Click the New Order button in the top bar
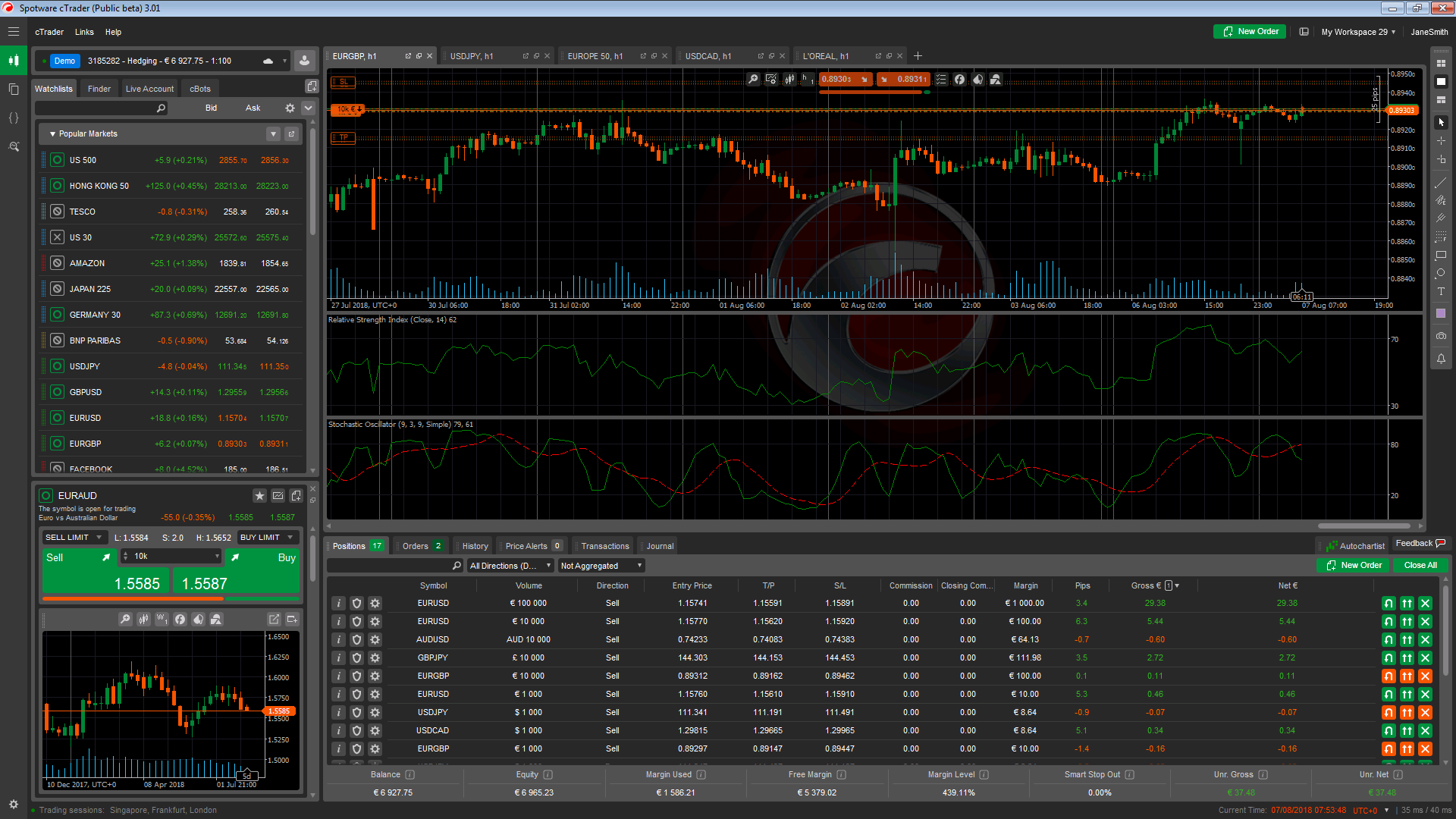Image resolution: width=1456 pixels, height=819 pixels. tap(1250, 32)
